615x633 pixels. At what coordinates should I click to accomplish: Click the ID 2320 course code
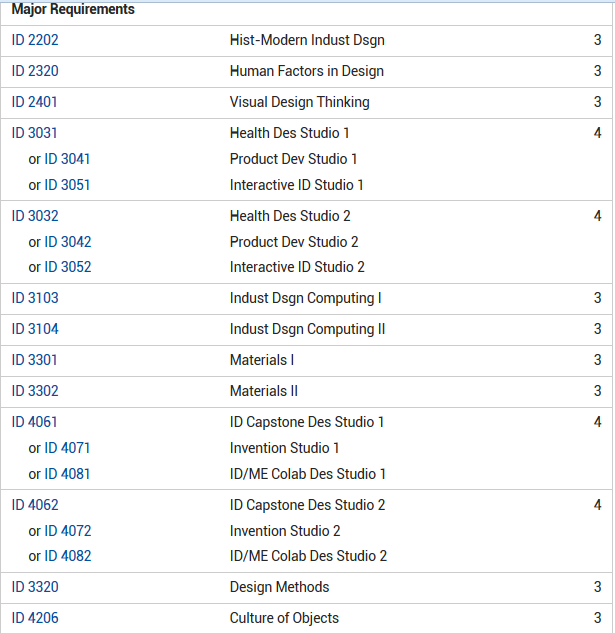[x=35, y=71]
